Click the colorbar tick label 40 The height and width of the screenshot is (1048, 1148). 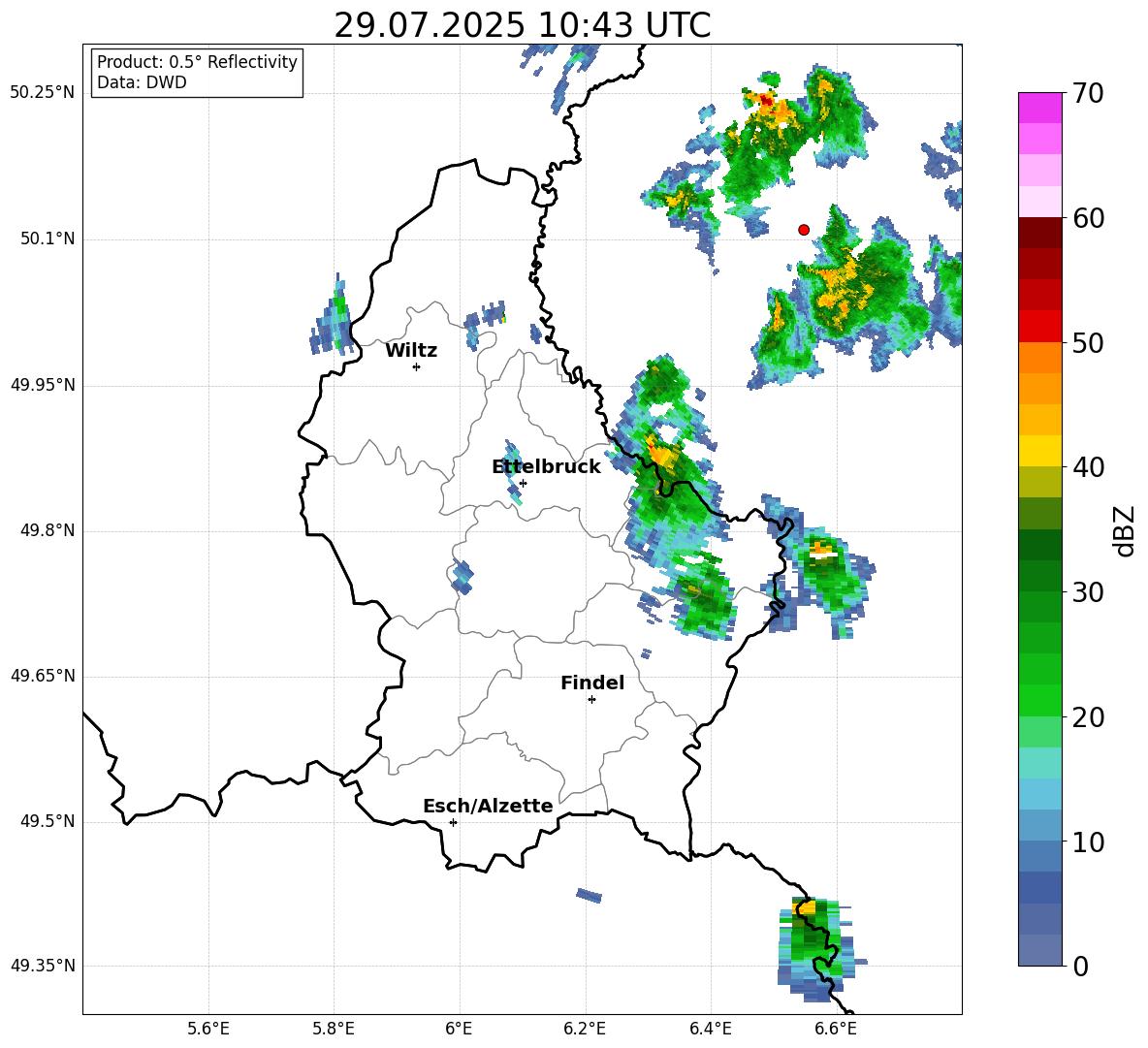tap(1088, 467)
